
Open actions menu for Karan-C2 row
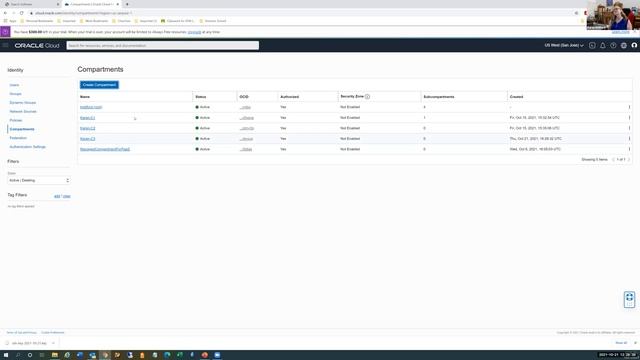click(x=629, y=128)
